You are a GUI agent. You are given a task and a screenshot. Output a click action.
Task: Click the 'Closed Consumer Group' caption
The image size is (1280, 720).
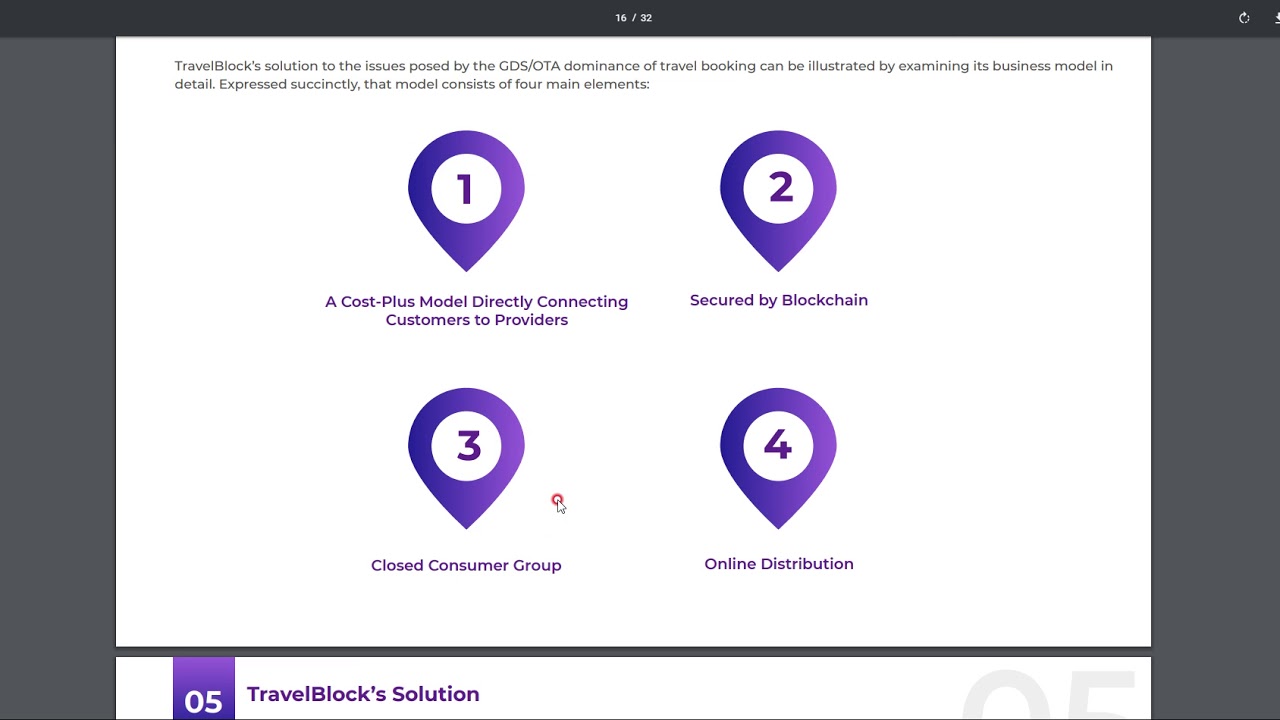point(466,565)
